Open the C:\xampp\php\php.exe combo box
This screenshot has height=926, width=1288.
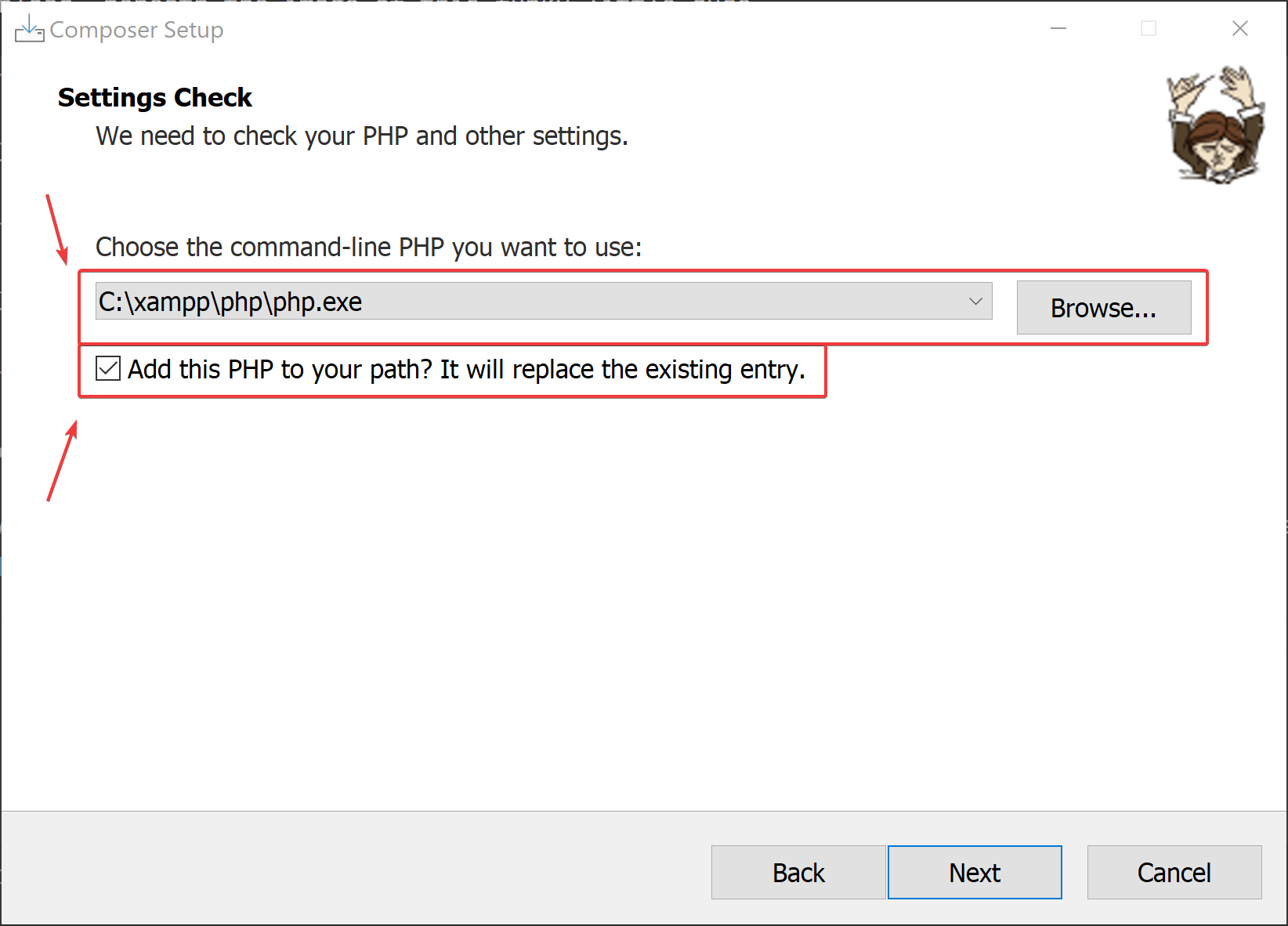point(533,302)
